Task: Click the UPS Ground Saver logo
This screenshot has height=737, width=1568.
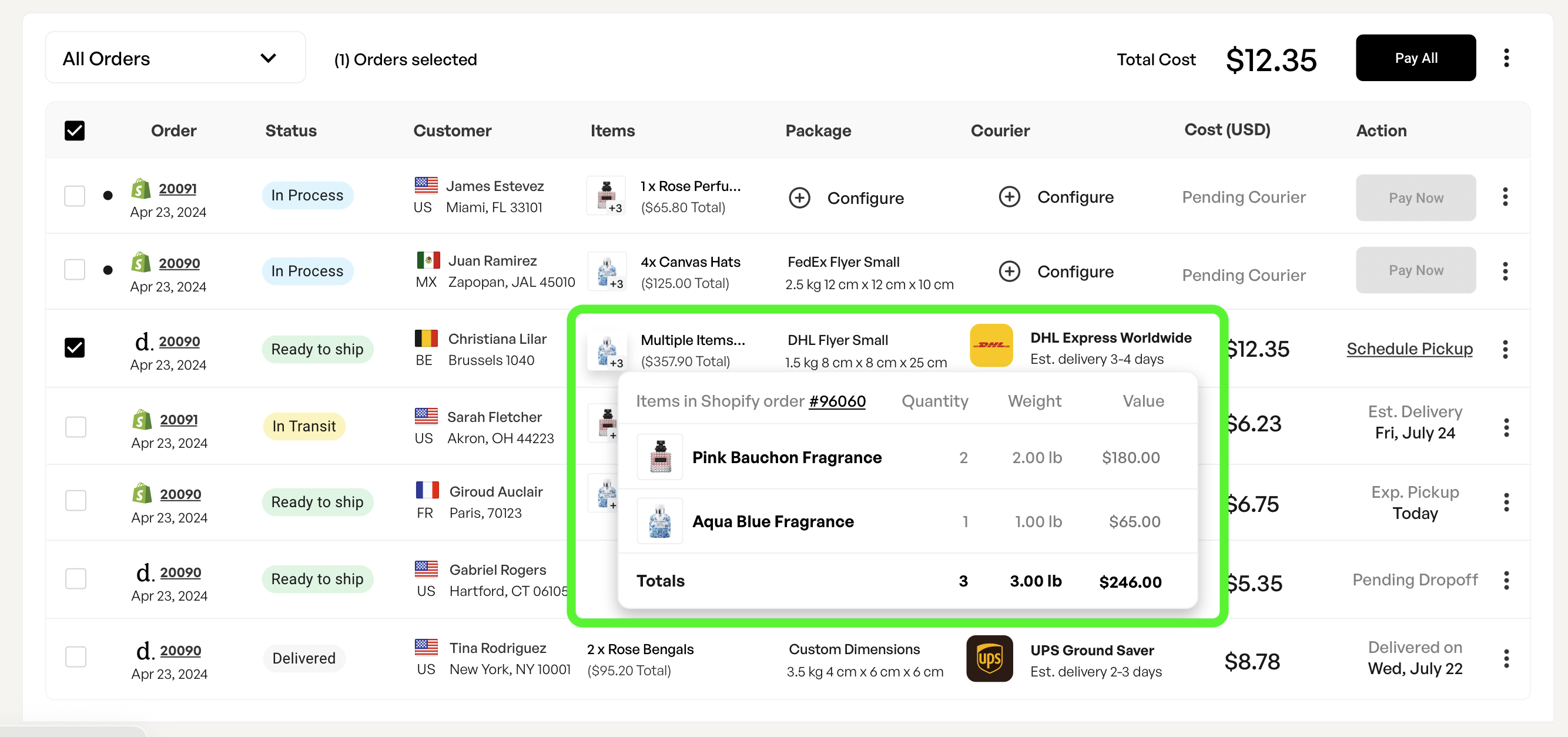Action: coord(989,658)
